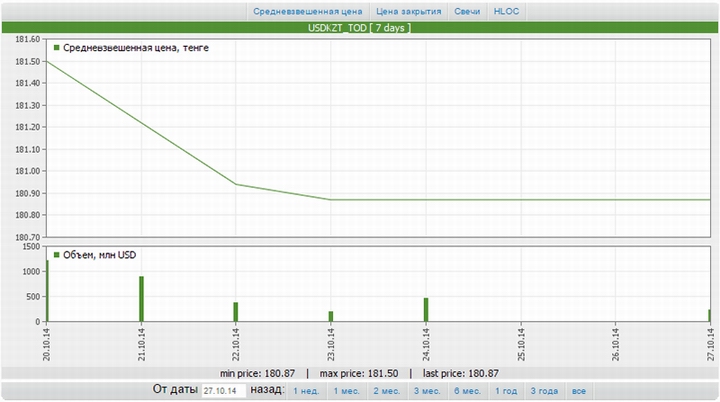Select the Свечи candlestick view
The width and height of the screenshot is (720, 402).
(467, 12)
